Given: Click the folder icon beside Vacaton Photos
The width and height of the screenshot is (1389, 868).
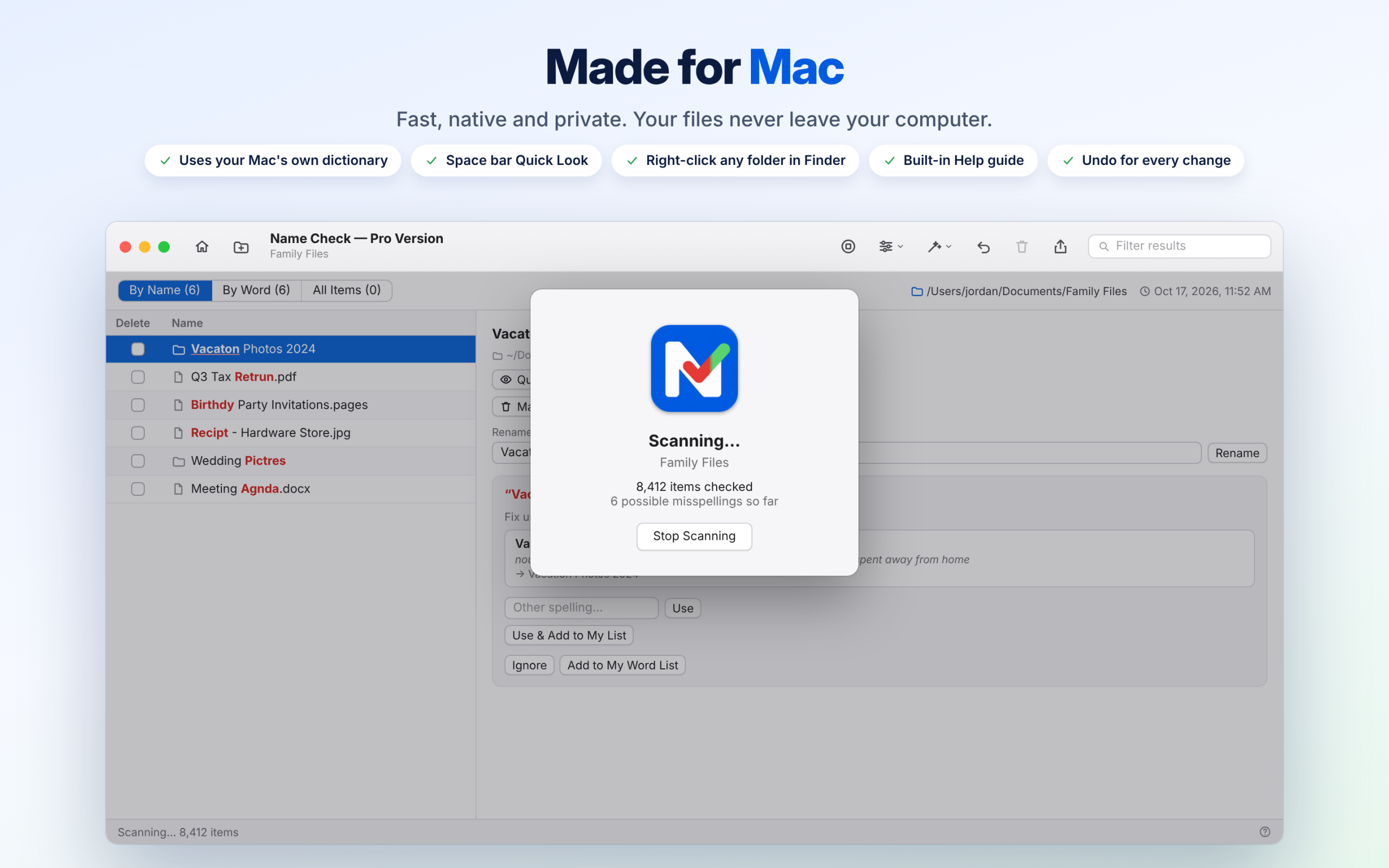Looking at the screenshot, I should pyautogui.click(x=179, y=349).
